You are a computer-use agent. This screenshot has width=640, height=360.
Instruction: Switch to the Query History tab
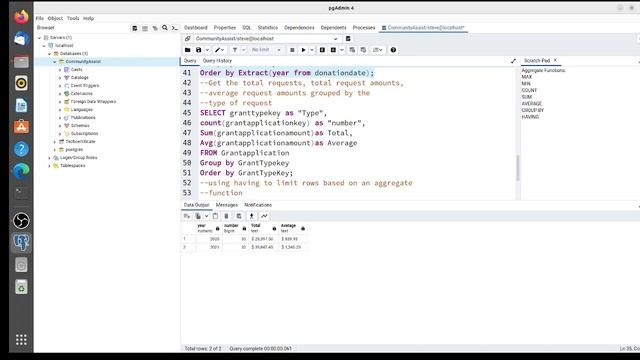pos(217,61)
